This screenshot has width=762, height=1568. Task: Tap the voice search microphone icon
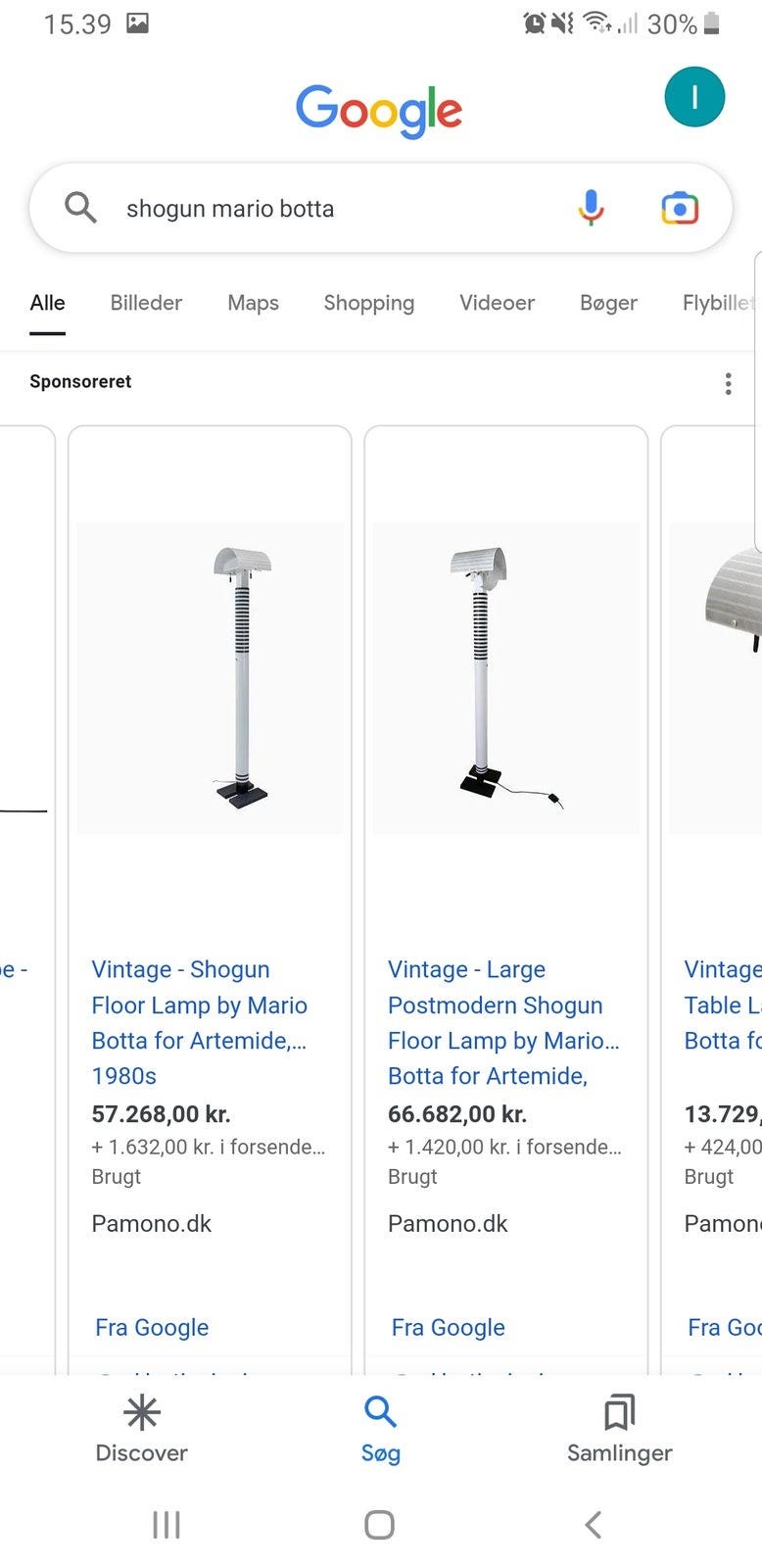click(591, 208)
